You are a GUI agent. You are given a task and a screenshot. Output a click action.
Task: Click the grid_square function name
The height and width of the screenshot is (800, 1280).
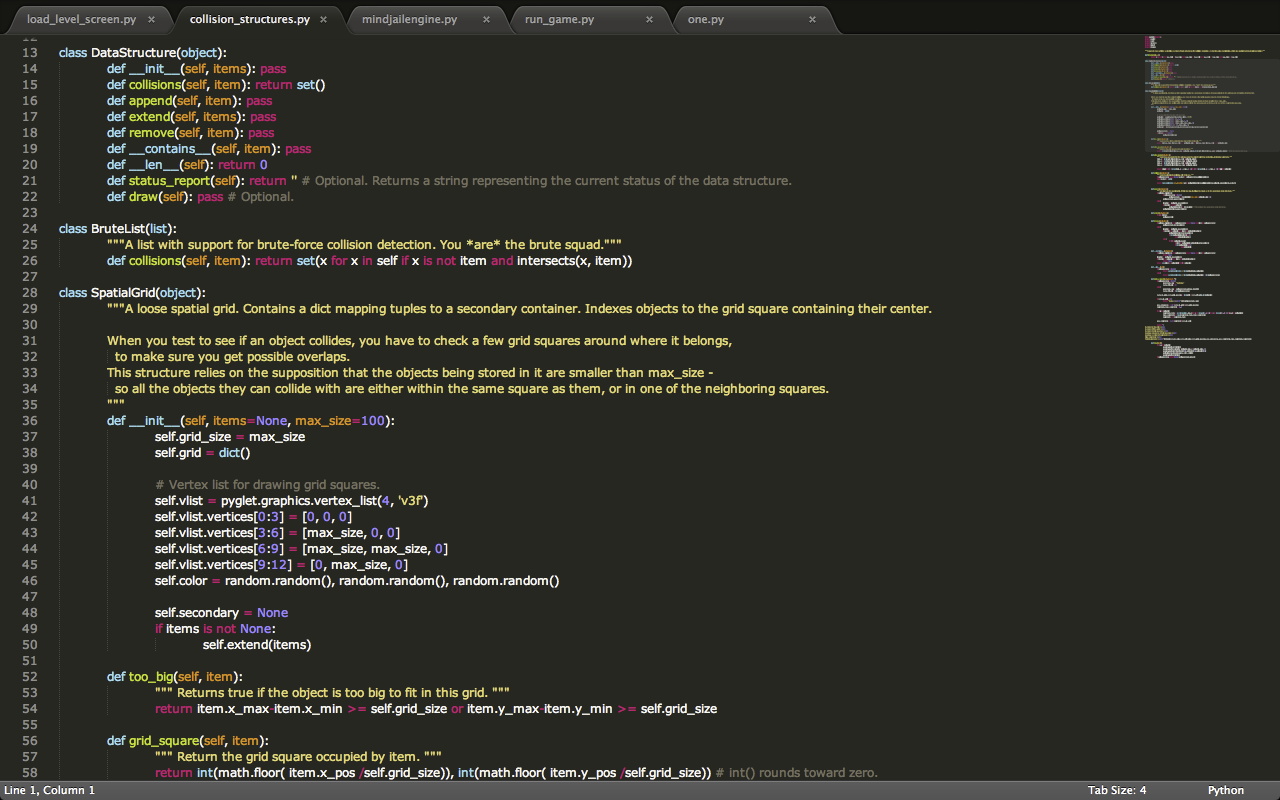click(164, 740)
